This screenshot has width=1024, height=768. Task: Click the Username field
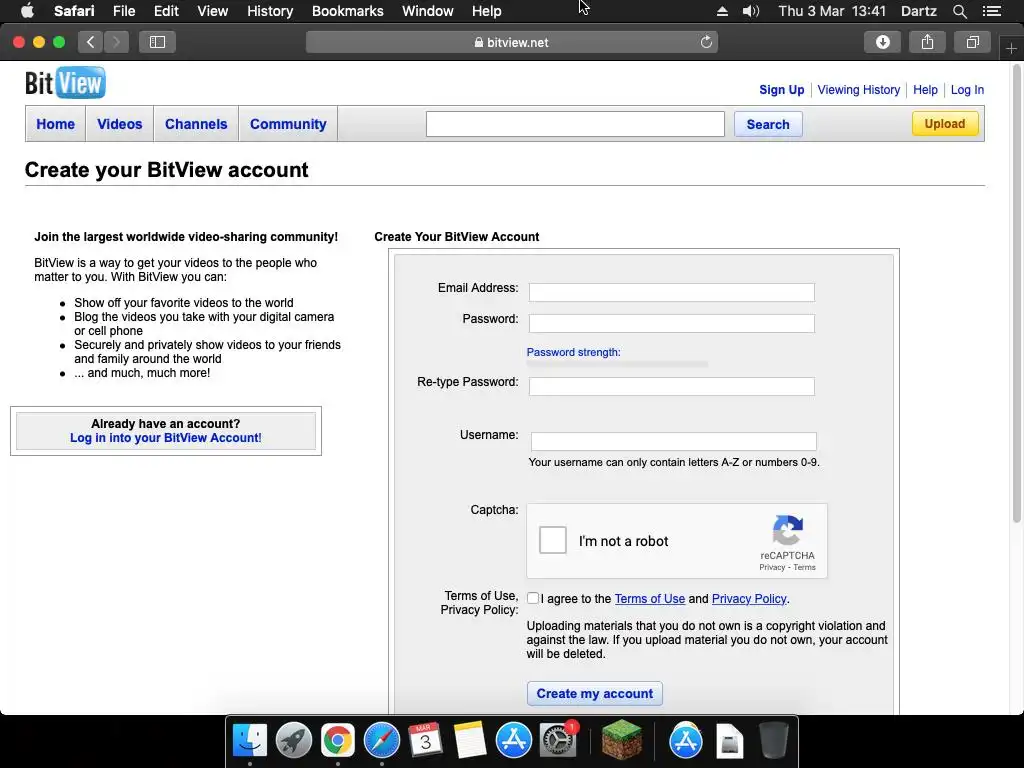coord(673,441)
